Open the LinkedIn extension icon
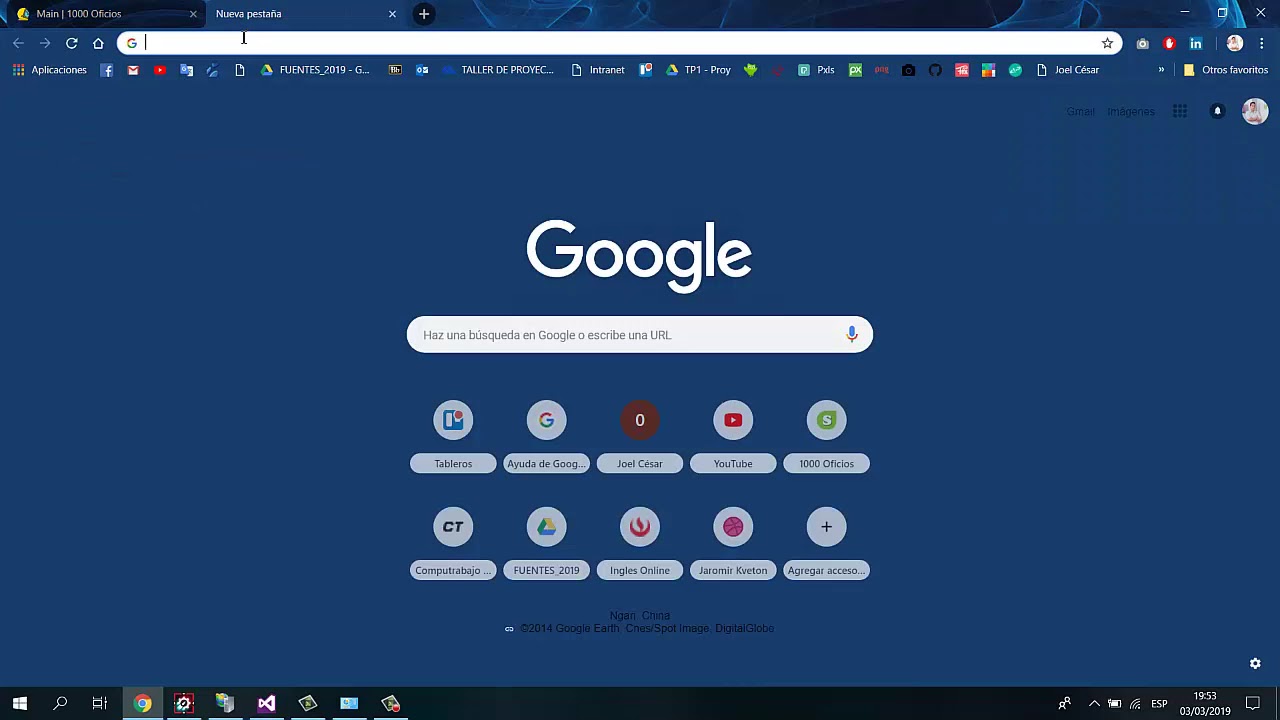 pos(1196,43)
